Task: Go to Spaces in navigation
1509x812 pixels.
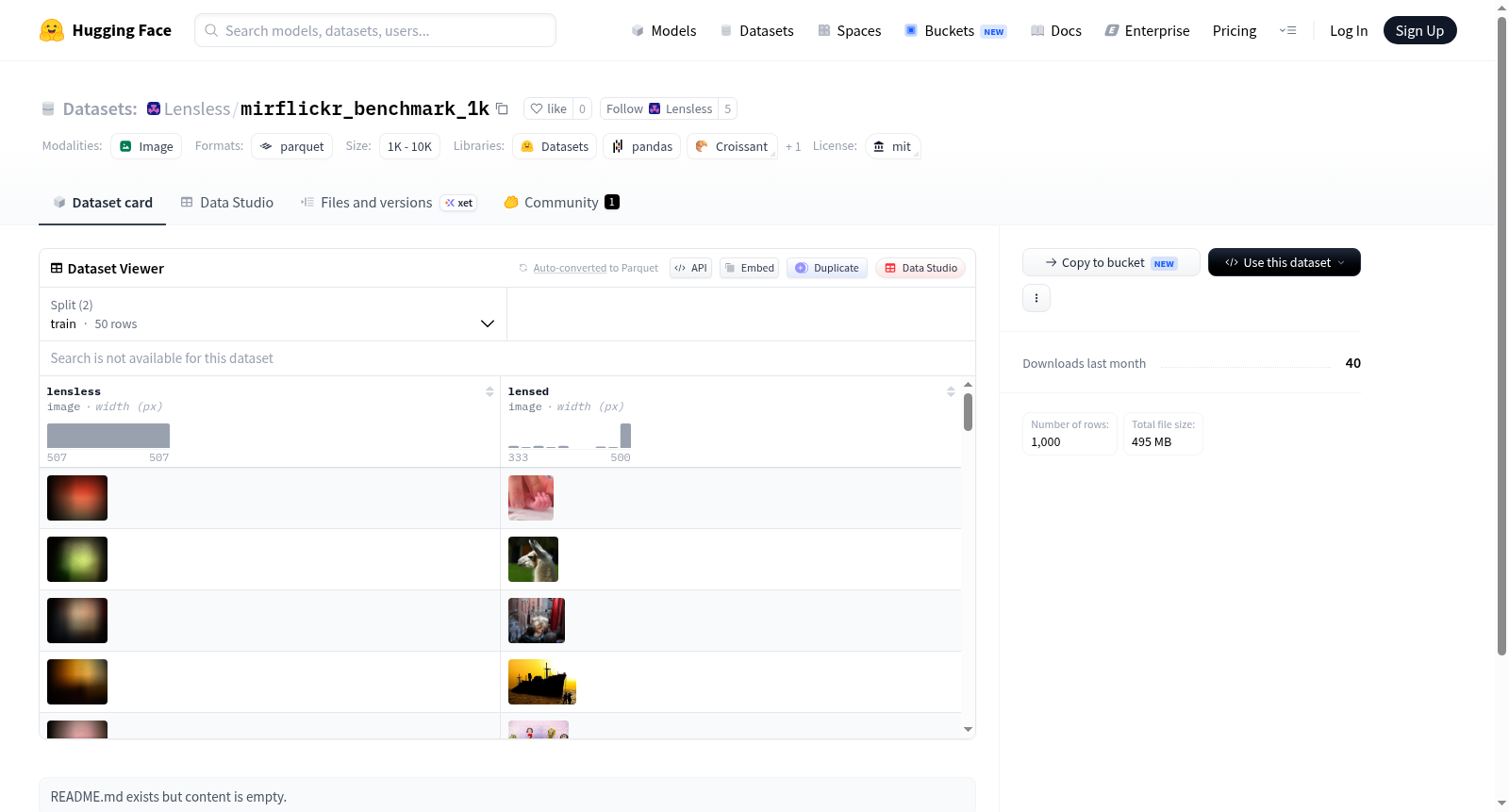Action: click(850, 30)
